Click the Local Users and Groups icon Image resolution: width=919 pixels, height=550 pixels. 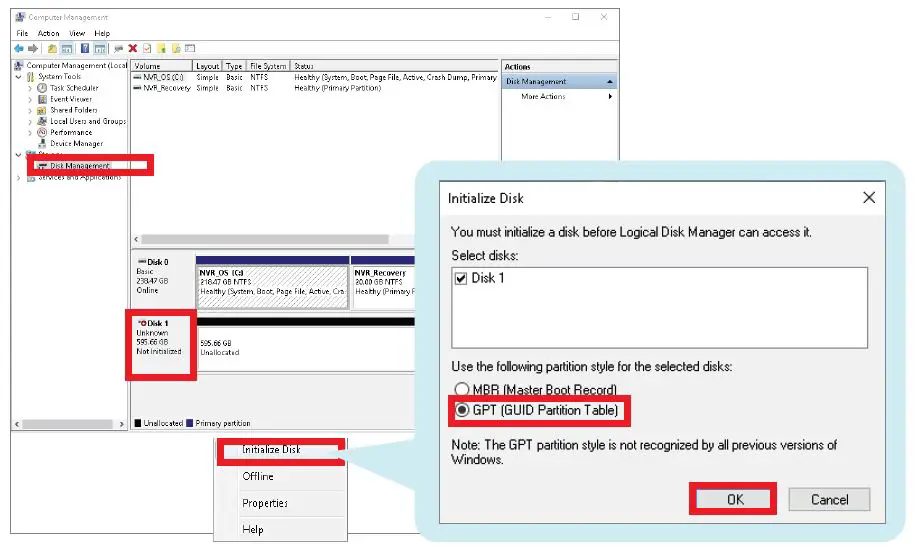[x=42, y=121]
